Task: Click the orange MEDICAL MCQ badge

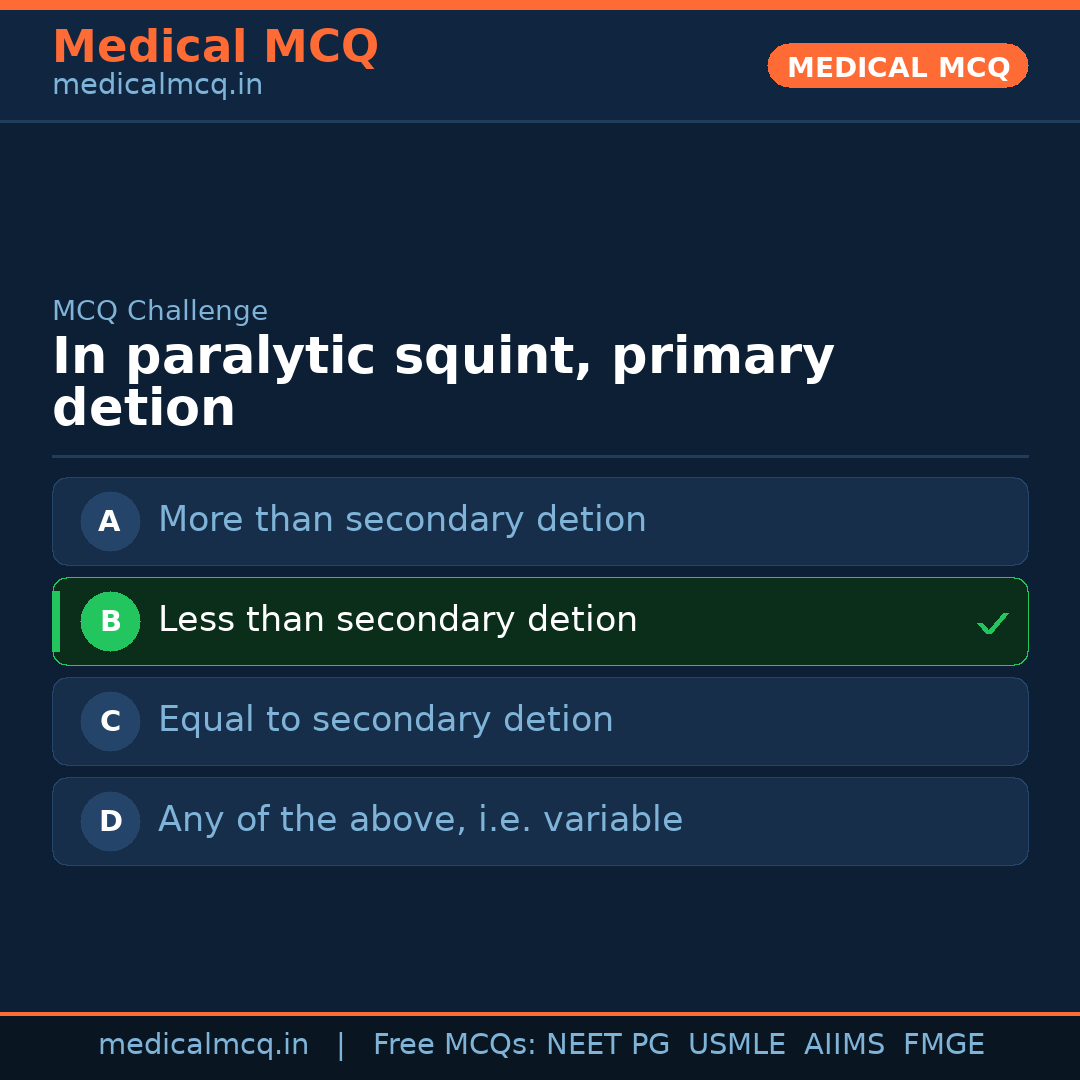Action: coord(897,66)
